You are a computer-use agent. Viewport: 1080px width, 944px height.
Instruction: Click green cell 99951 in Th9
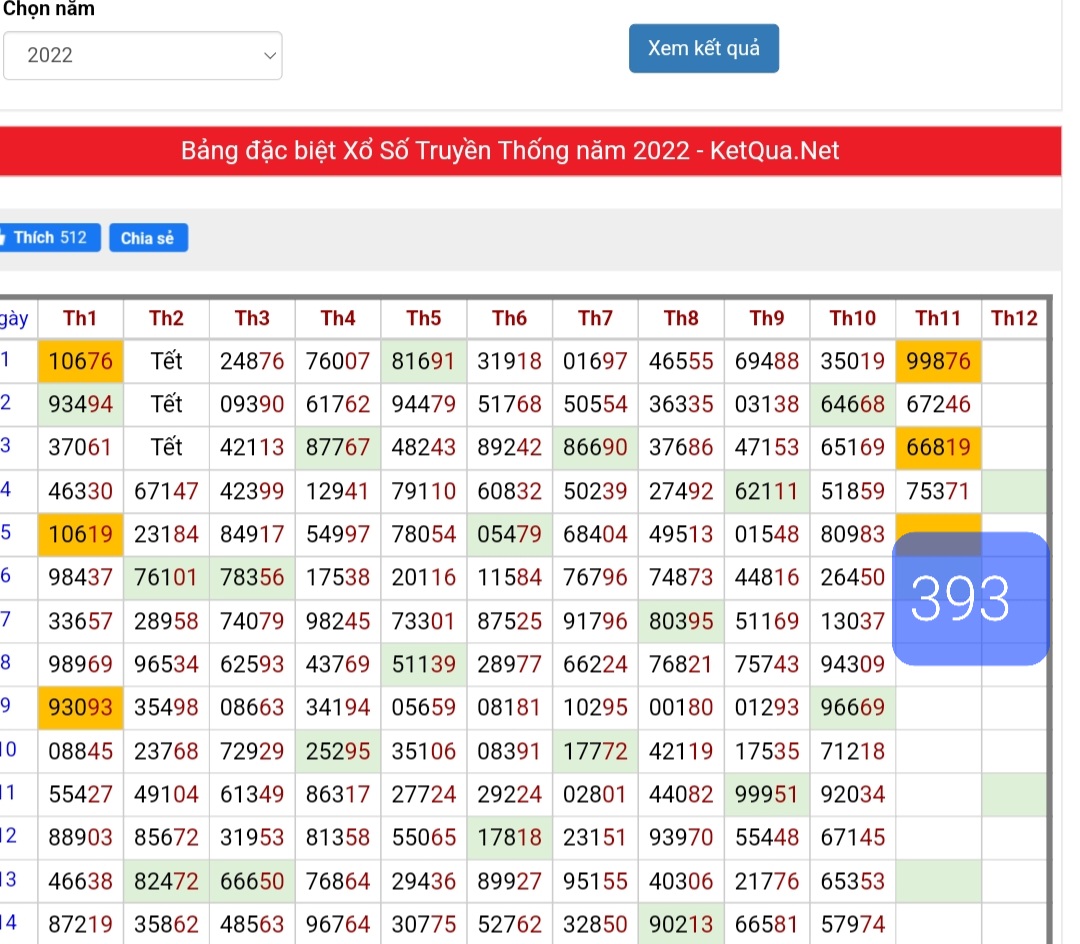point(767,794)
